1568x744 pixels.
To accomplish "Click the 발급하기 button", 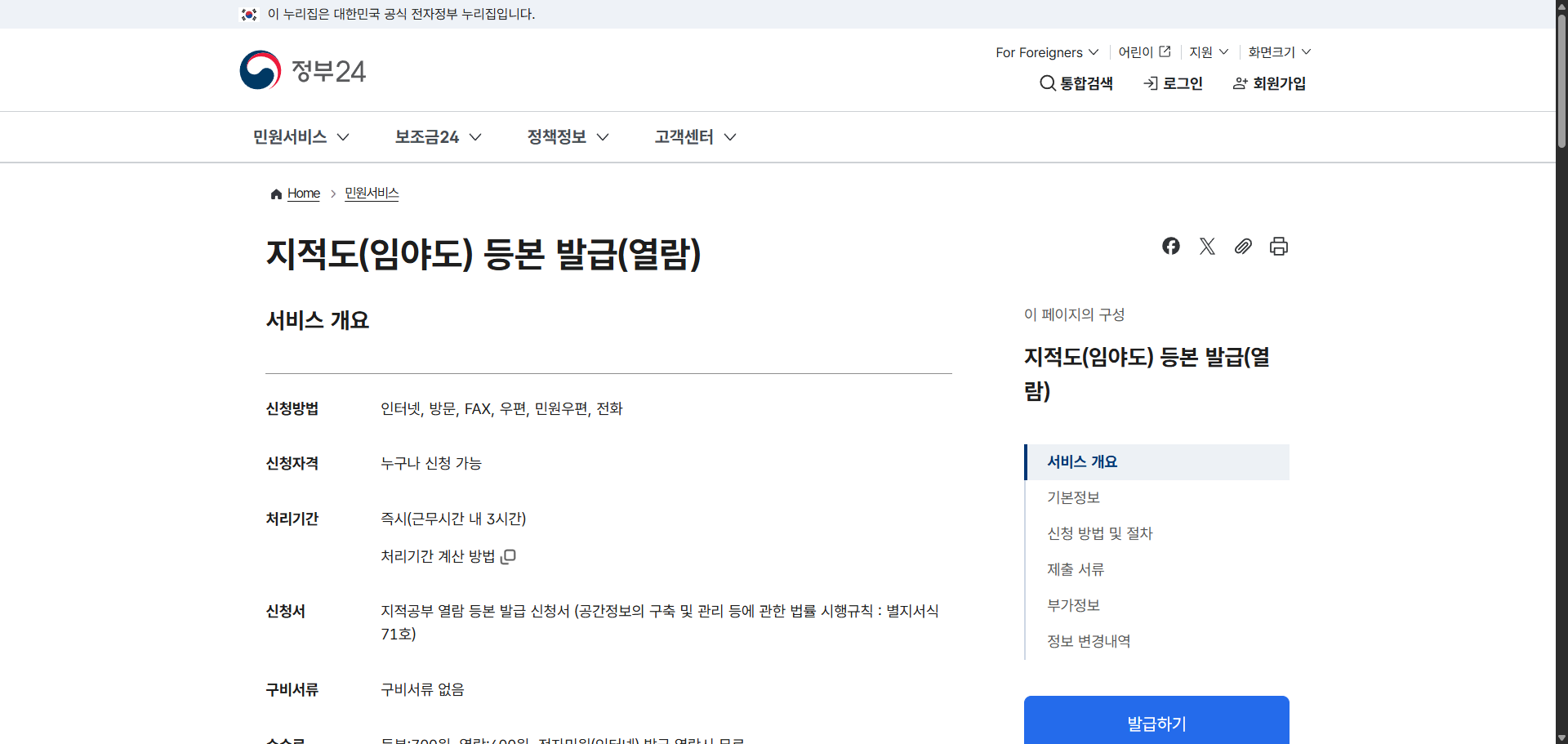I will point(1156,724).
